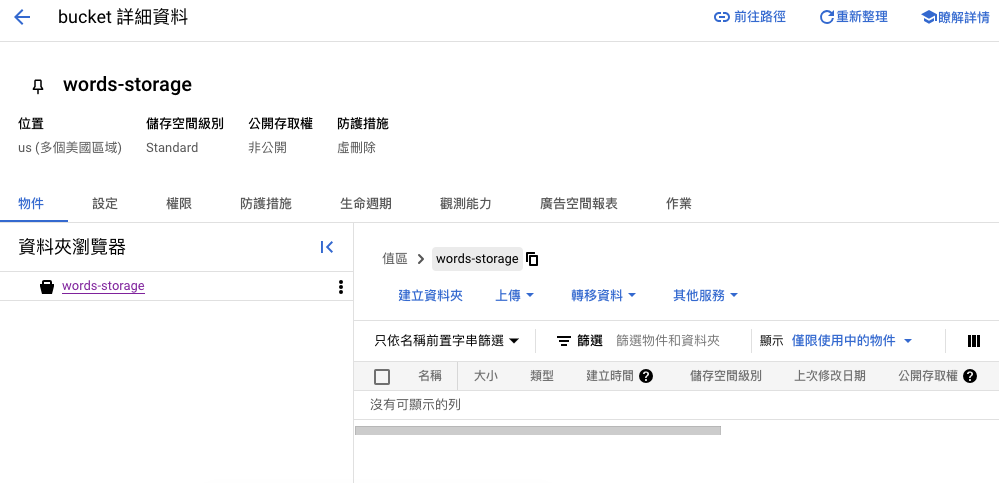Image resolution: width=999 pixels, height=483 pixels.
Task: Click the 非公開 public access value
Action: (x=268, y=148)
